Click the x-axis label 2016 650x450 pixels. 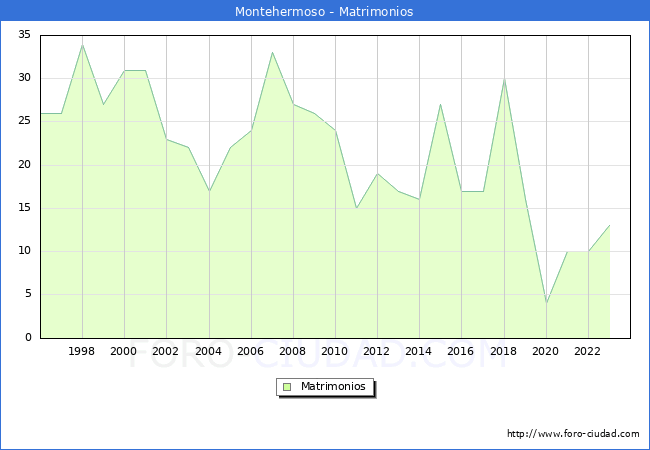tap(461, 351)
